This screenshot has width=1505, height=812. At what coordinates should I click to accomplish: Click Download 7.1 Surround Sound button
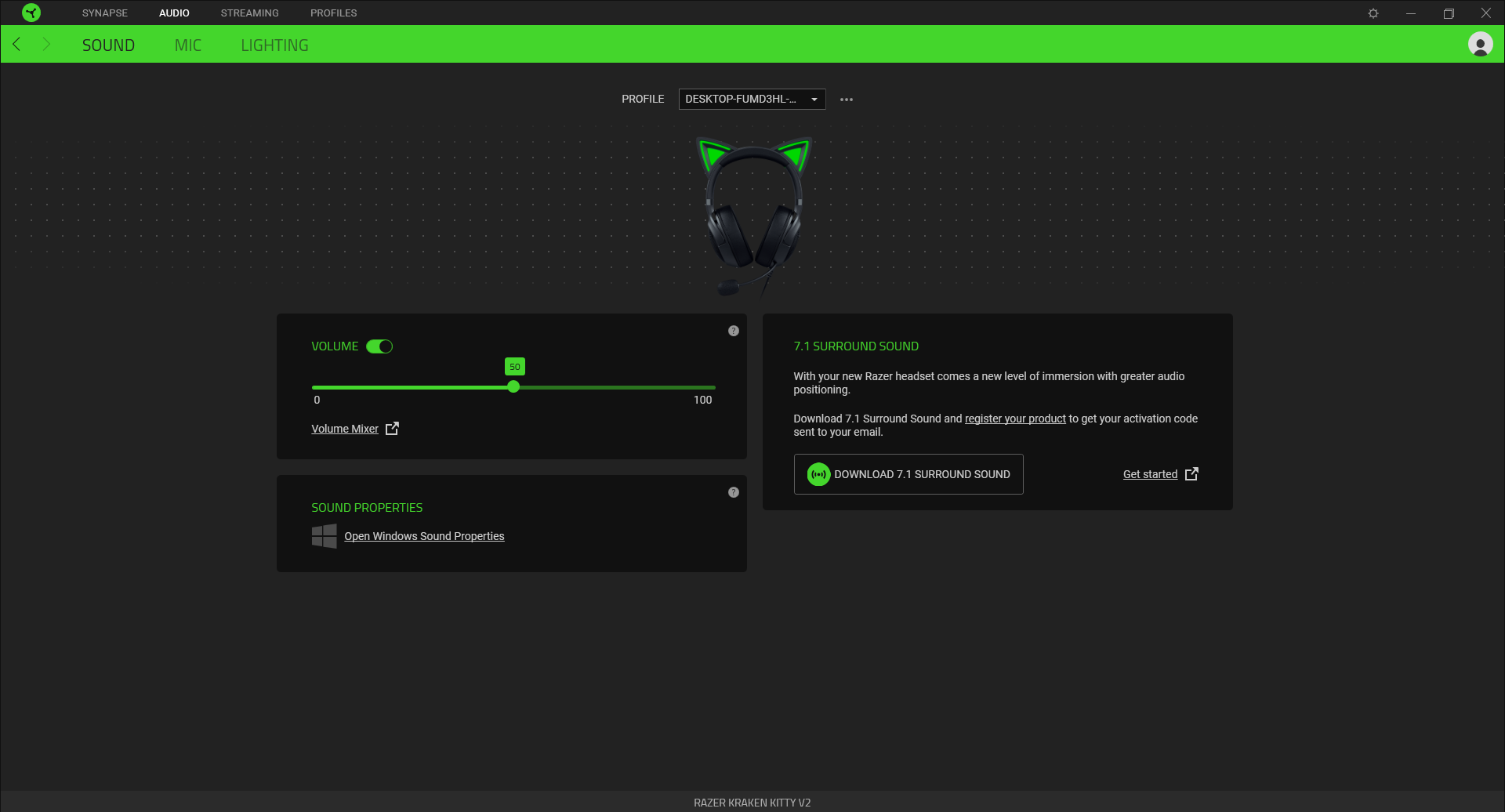point(908,474)
